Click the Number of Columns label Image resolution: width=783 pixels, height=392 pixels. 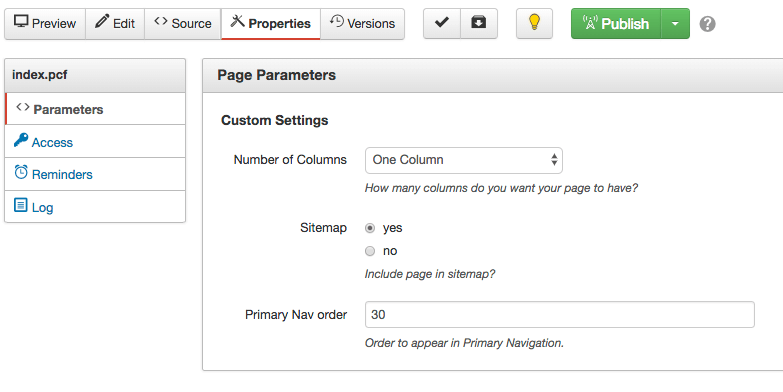290,160
